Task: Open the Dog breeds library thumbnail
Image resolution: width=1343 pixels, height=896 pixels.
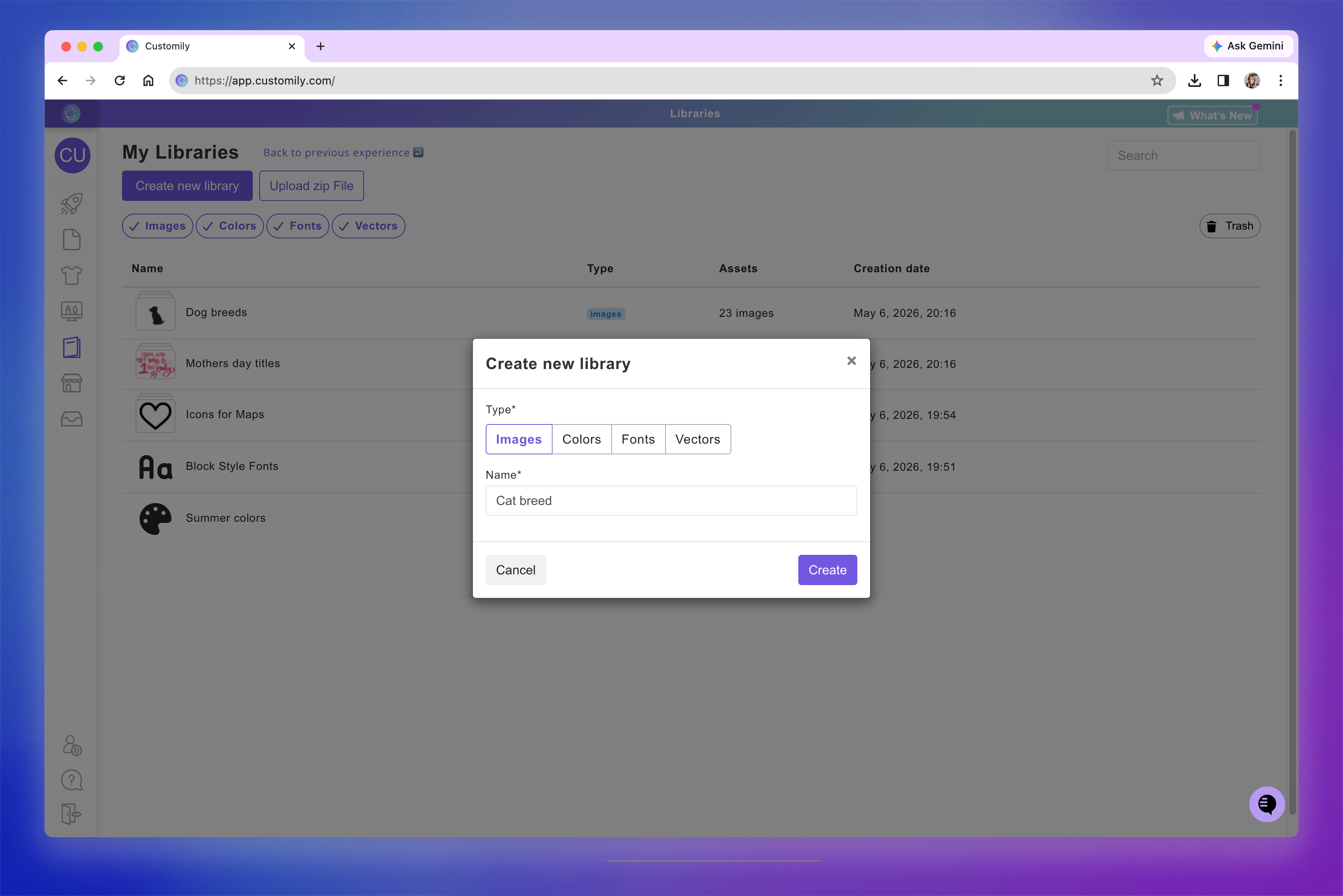Action: tap(156, 311)
